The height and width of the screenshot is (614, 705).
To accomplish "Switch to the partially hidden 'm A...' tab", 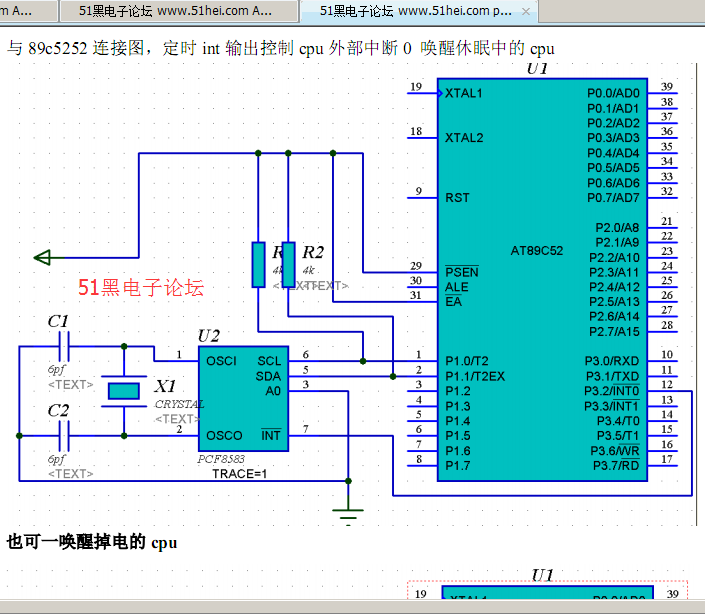I will tap(28, 11).
